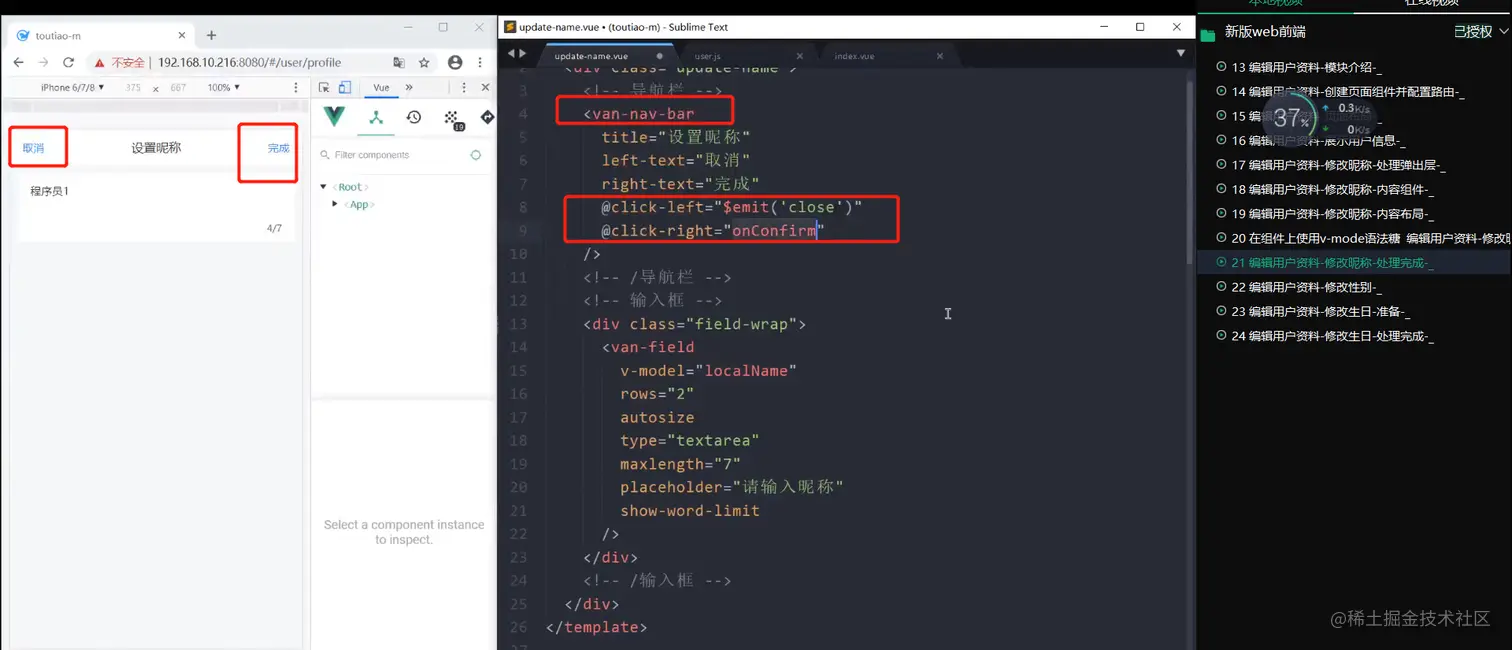Viewport: 1512px width, 650px height.
Task: Click the Vue logo in devtools
Action: pyautogui.click(x=334, y=117)
